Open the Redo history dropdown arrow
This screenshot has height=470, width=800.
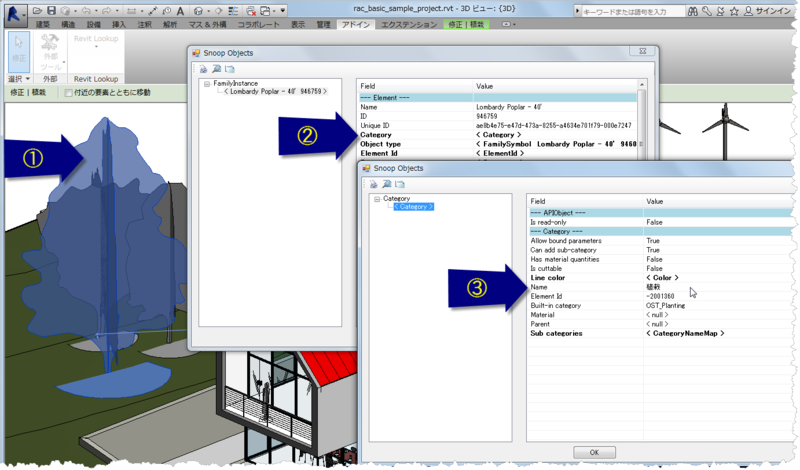tap(116, 11)
